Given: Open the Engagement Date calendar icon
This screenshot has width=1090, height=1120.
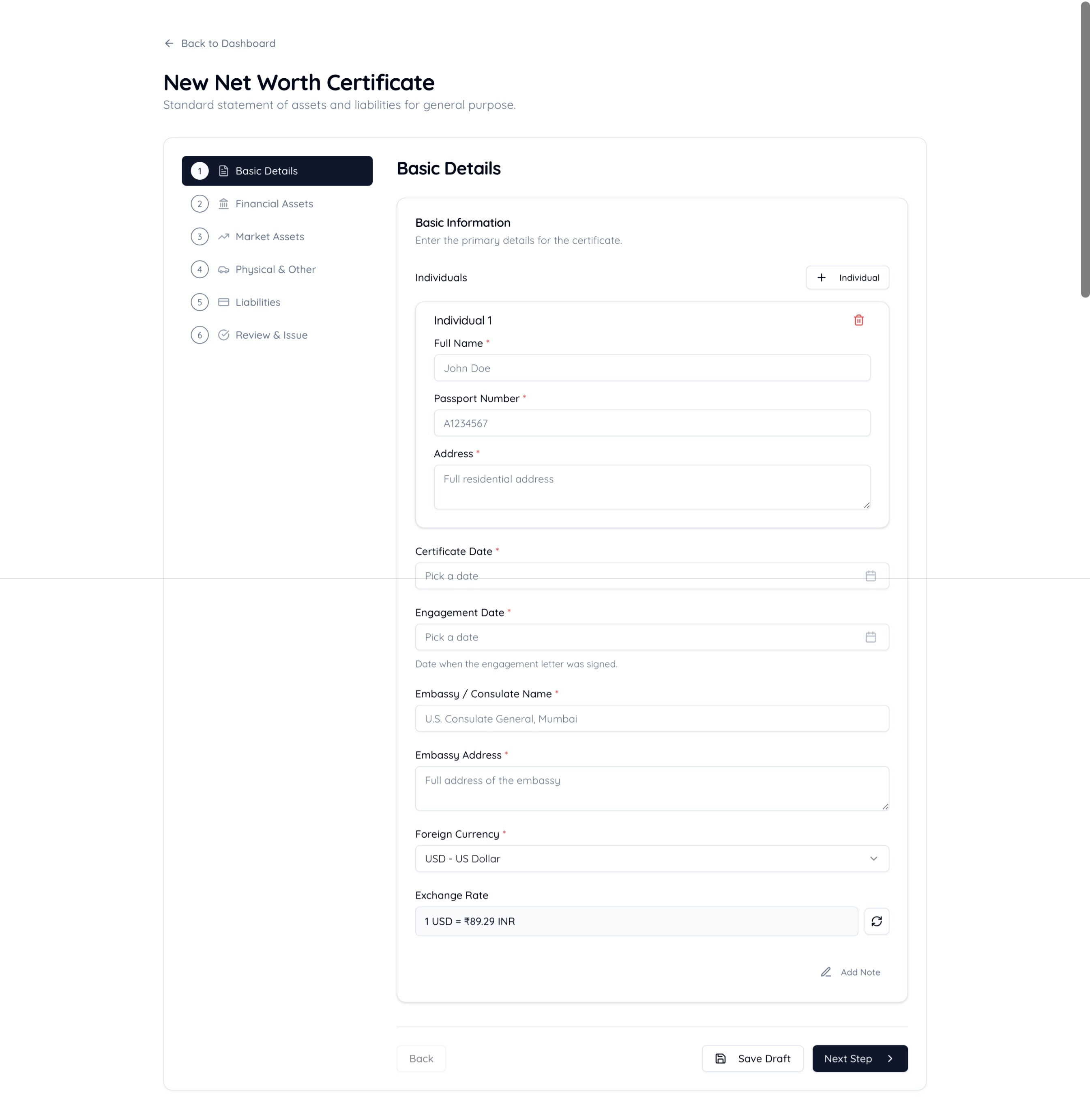Looking at the screenshot, I should (871, 637).
